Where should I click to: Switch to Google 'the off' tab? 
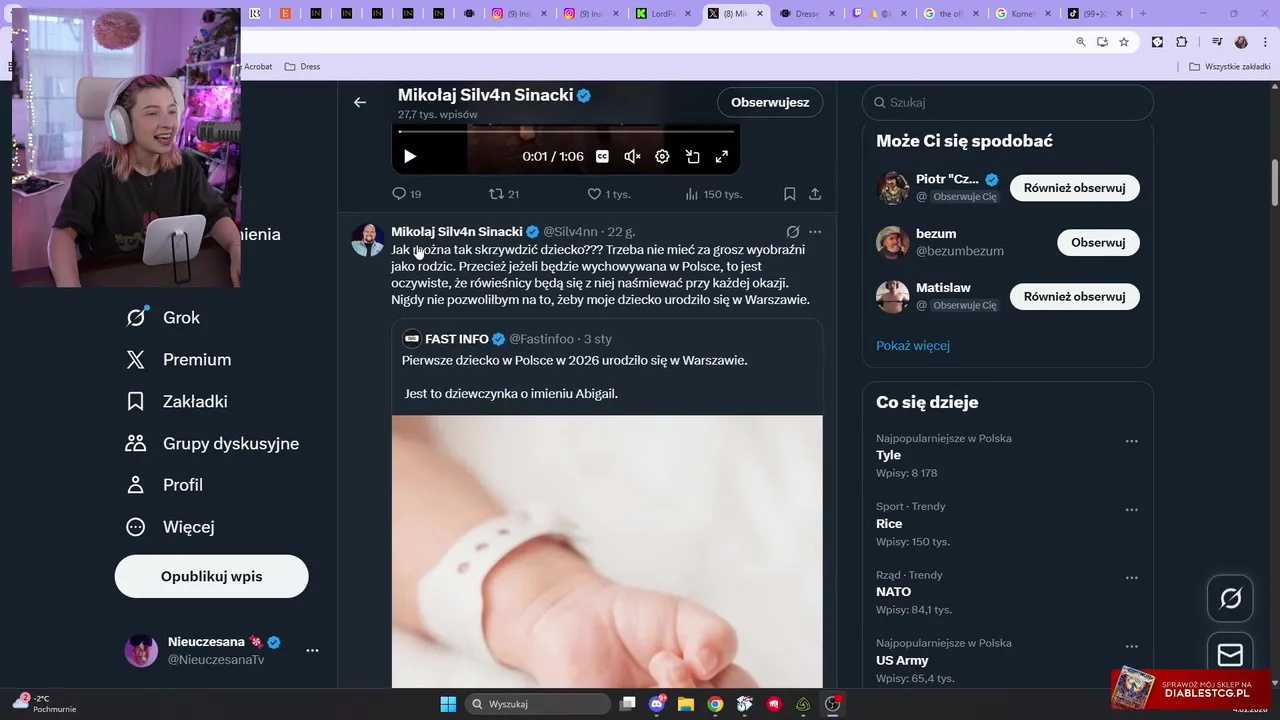(949, 14)
